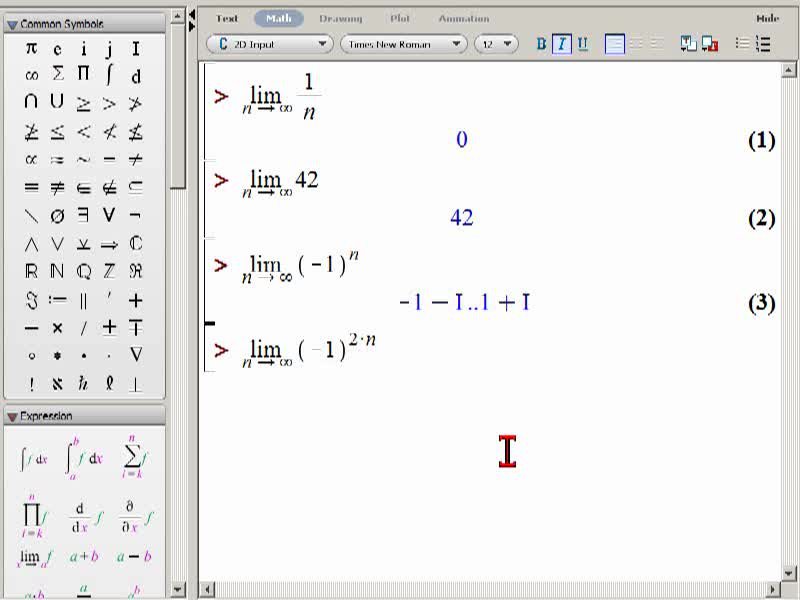Toggle italic formatting

562,44
